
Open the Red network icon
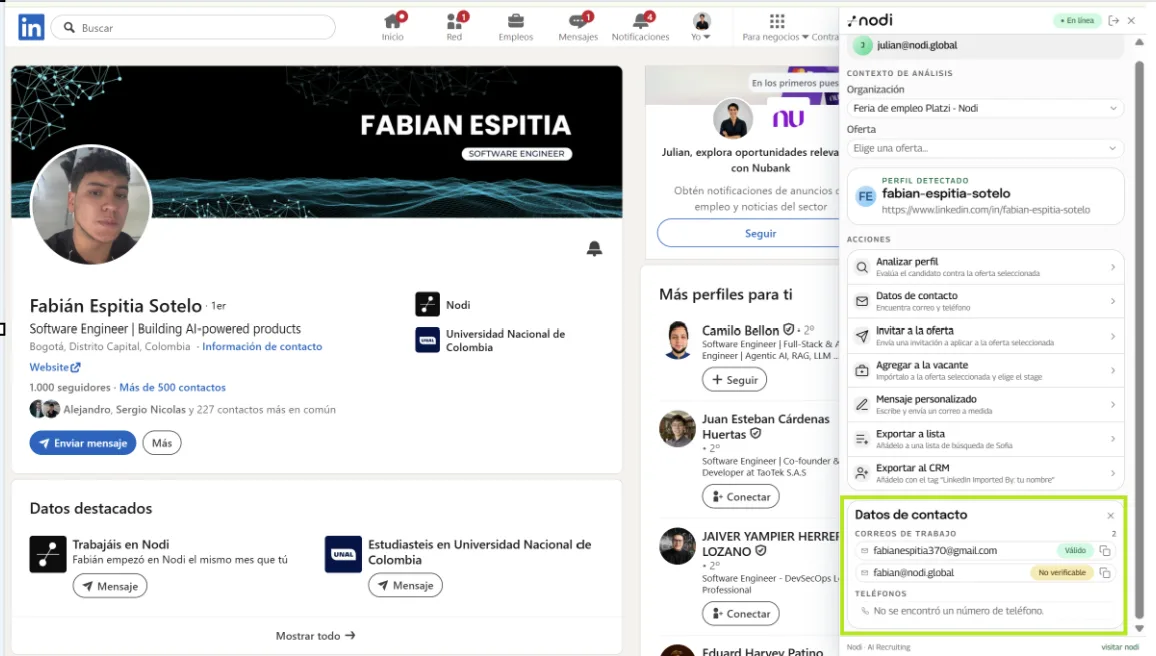454,21
